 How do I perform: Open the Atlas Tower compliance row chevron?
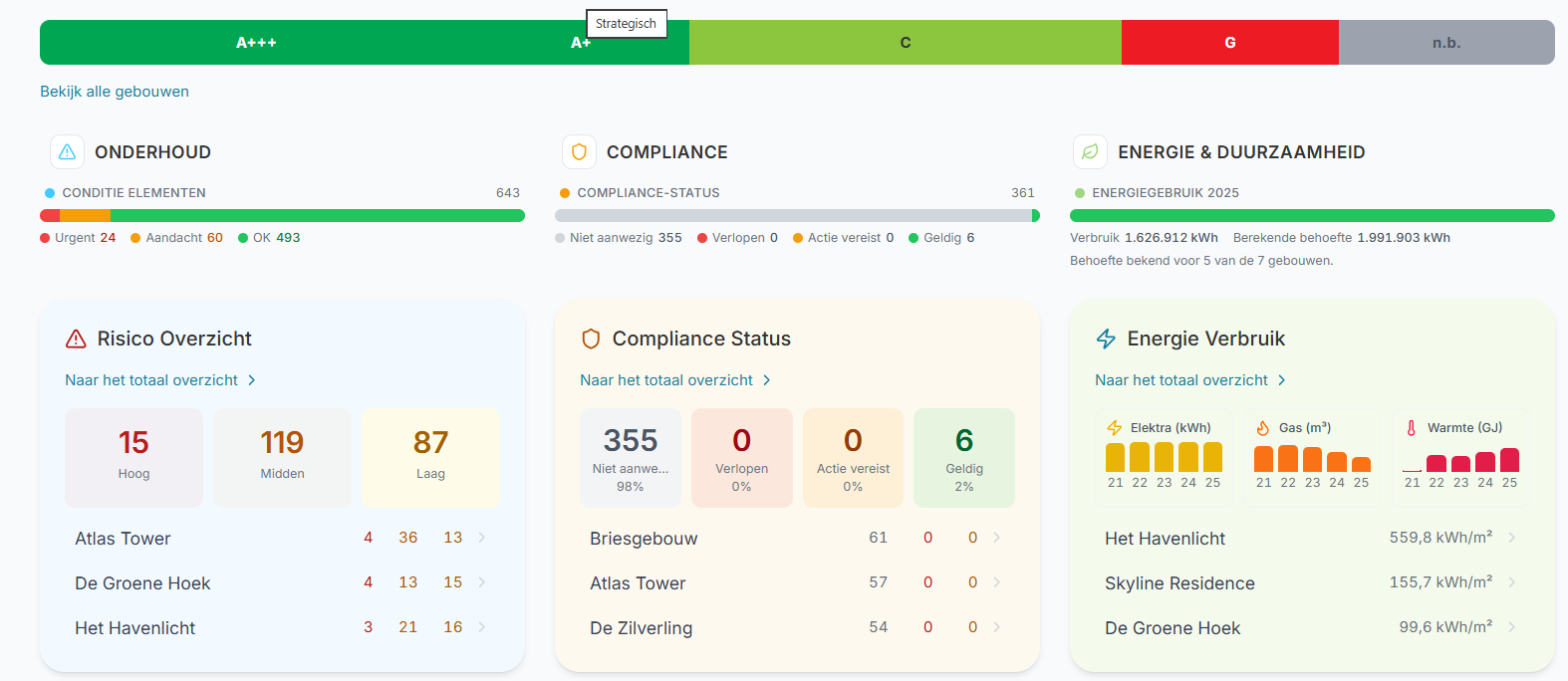click(x=997, y=582)
